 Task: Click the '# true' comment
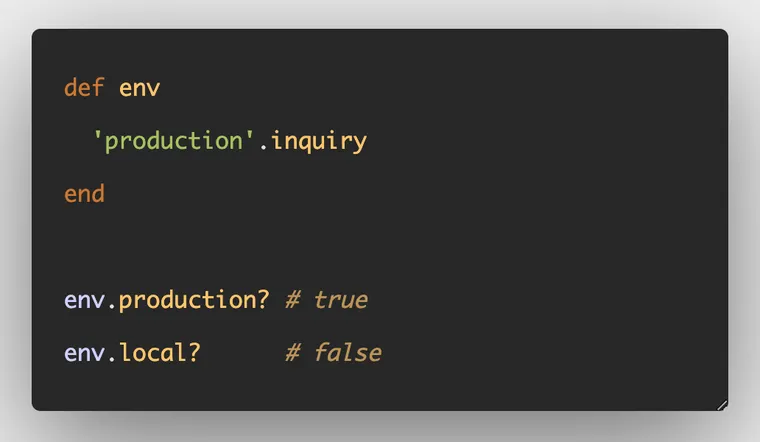point(327,300)
